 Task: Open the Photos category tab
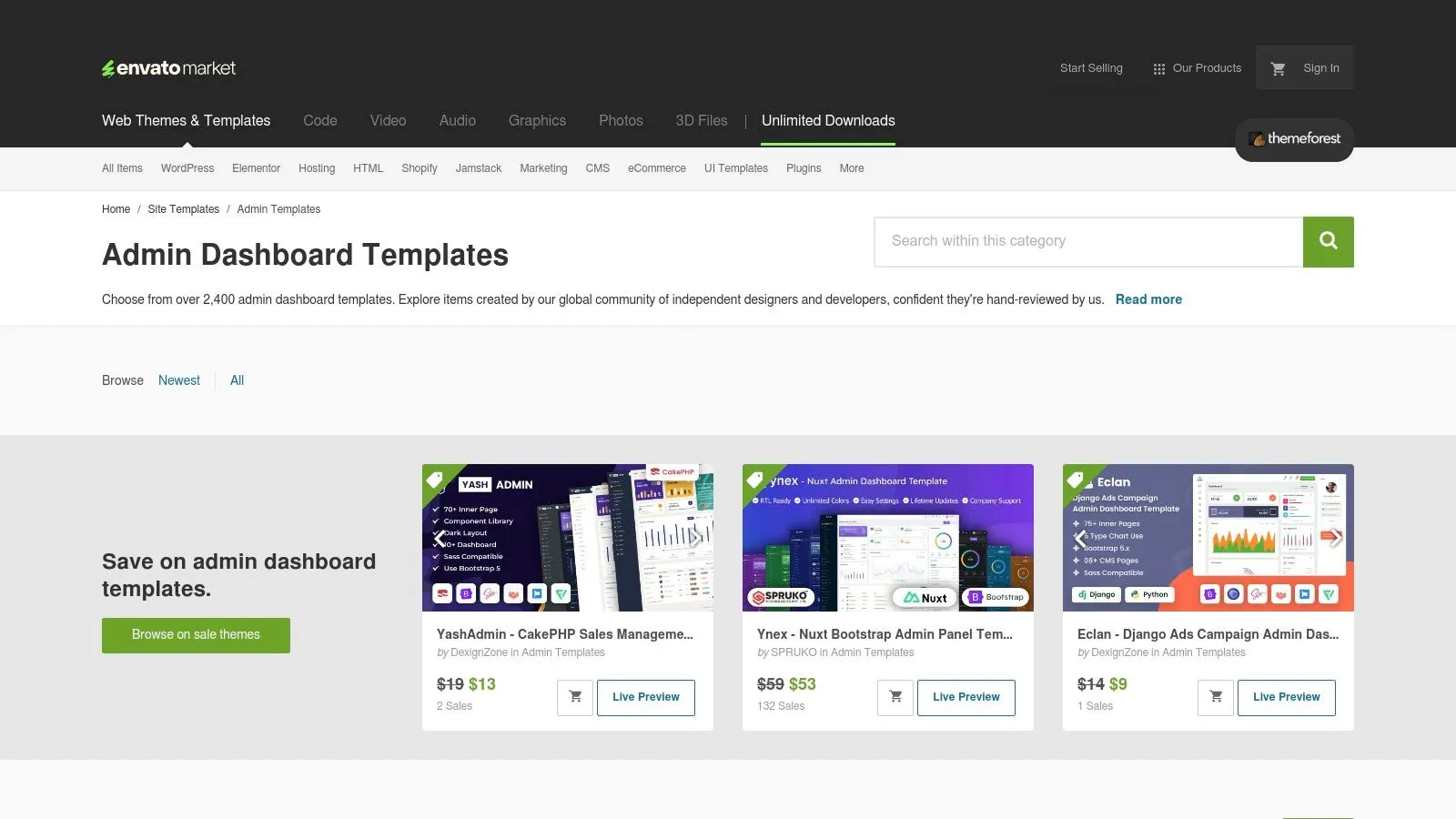(621, 121)
